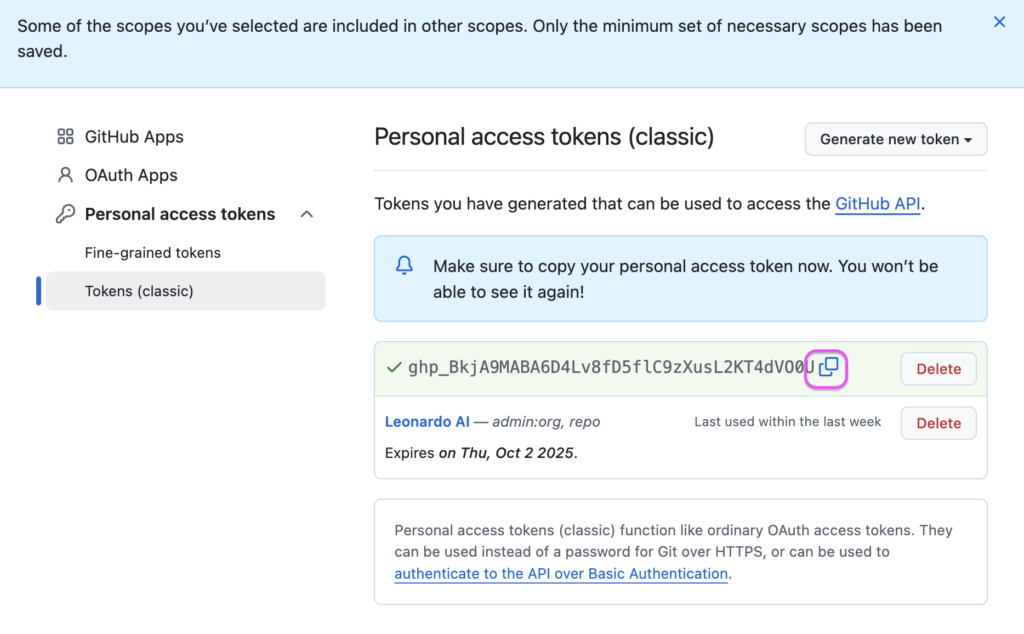The height and width of the screenshot is (634, 1024).
Task: Select Tokens (classic) in sidebar
Action: click(x=185, y=291)
